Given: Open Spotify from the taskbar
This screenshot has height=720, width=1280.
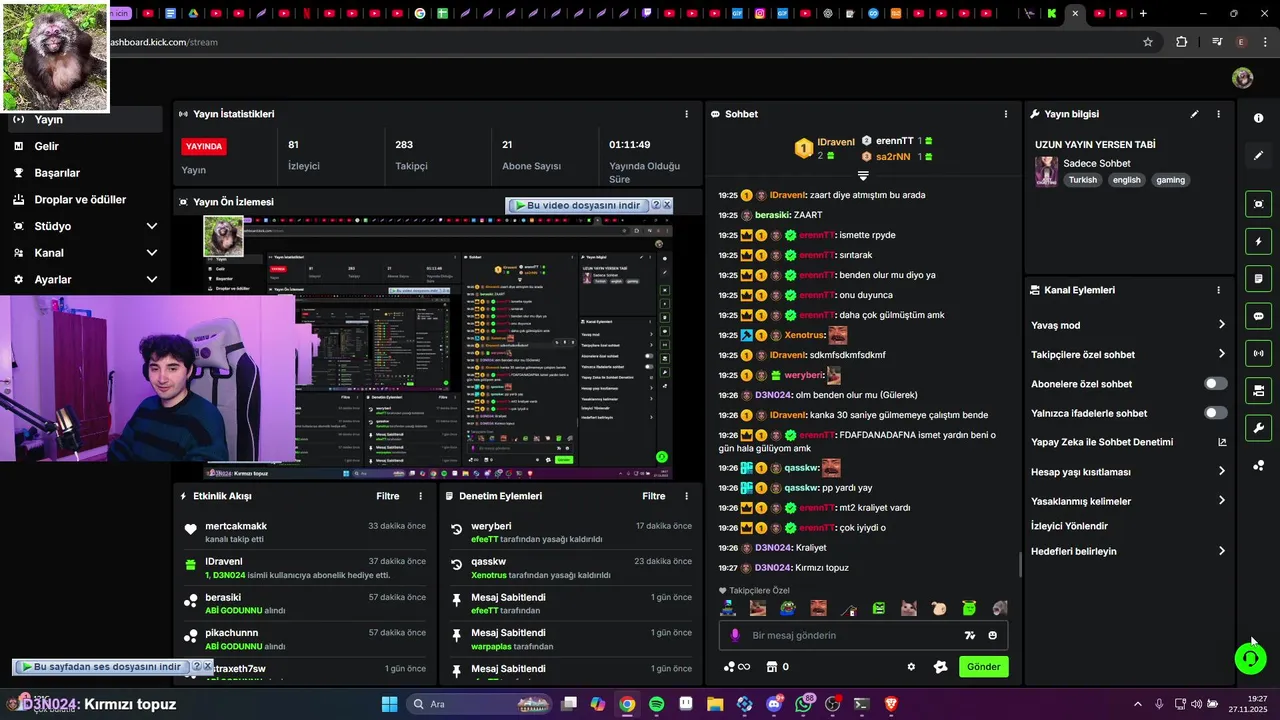Looking at the screenshot, I should pyautogui.click(x=656, y=704).
